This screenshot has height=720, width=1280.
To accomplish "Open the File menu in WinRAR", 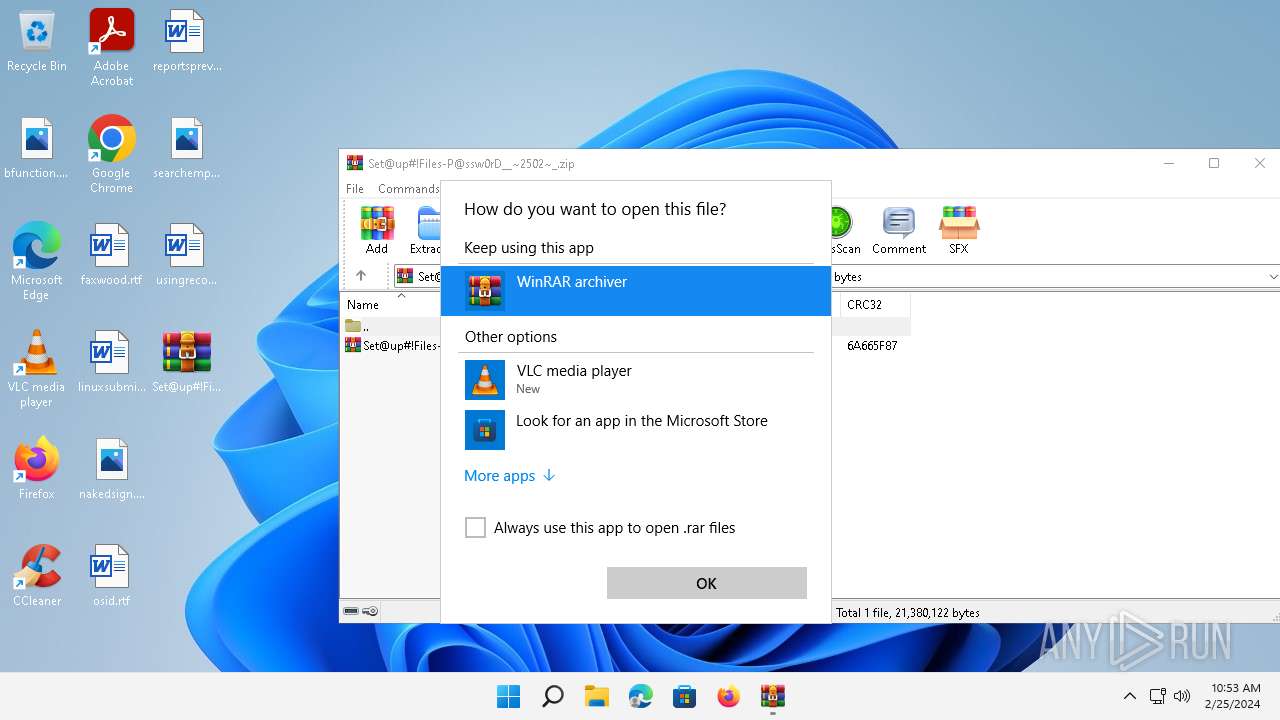I will click(x=355, y=189).
